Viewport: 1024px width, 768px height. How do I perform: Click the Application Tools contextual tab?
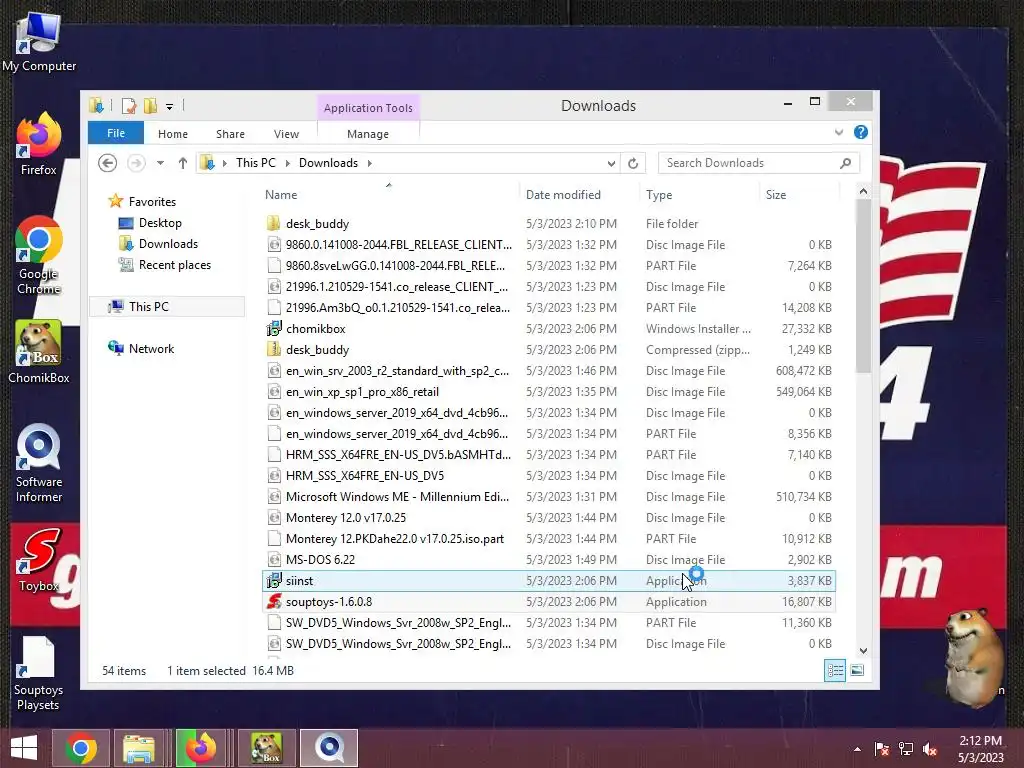click(x=368, y=108)
